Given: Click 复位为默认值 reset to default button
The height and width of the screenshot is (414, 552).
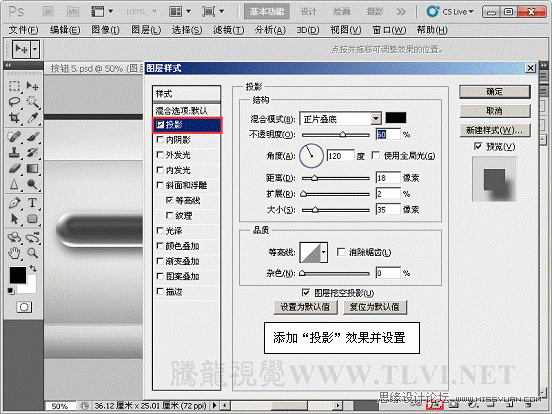Looking at the screenshot, I should coord(375,307).
